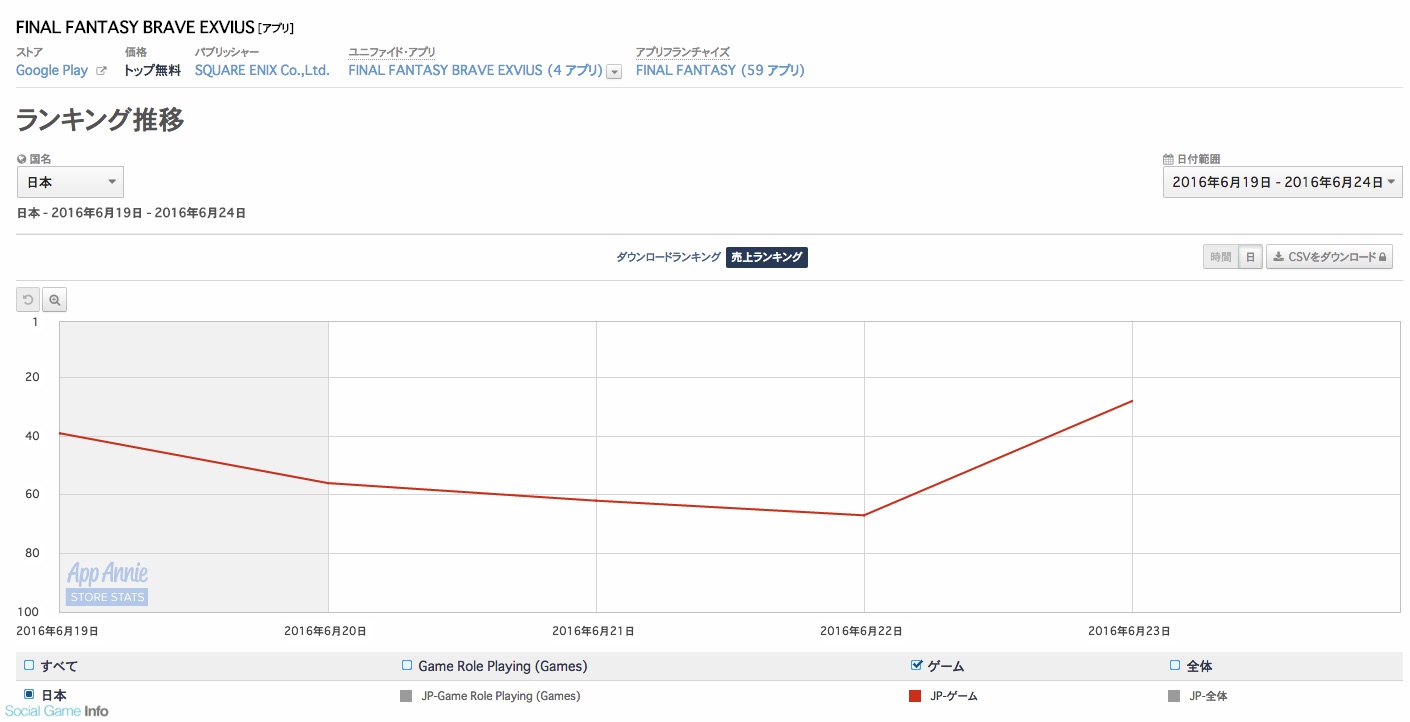Toggle the 日本 country series checkbox

point(29,695)
